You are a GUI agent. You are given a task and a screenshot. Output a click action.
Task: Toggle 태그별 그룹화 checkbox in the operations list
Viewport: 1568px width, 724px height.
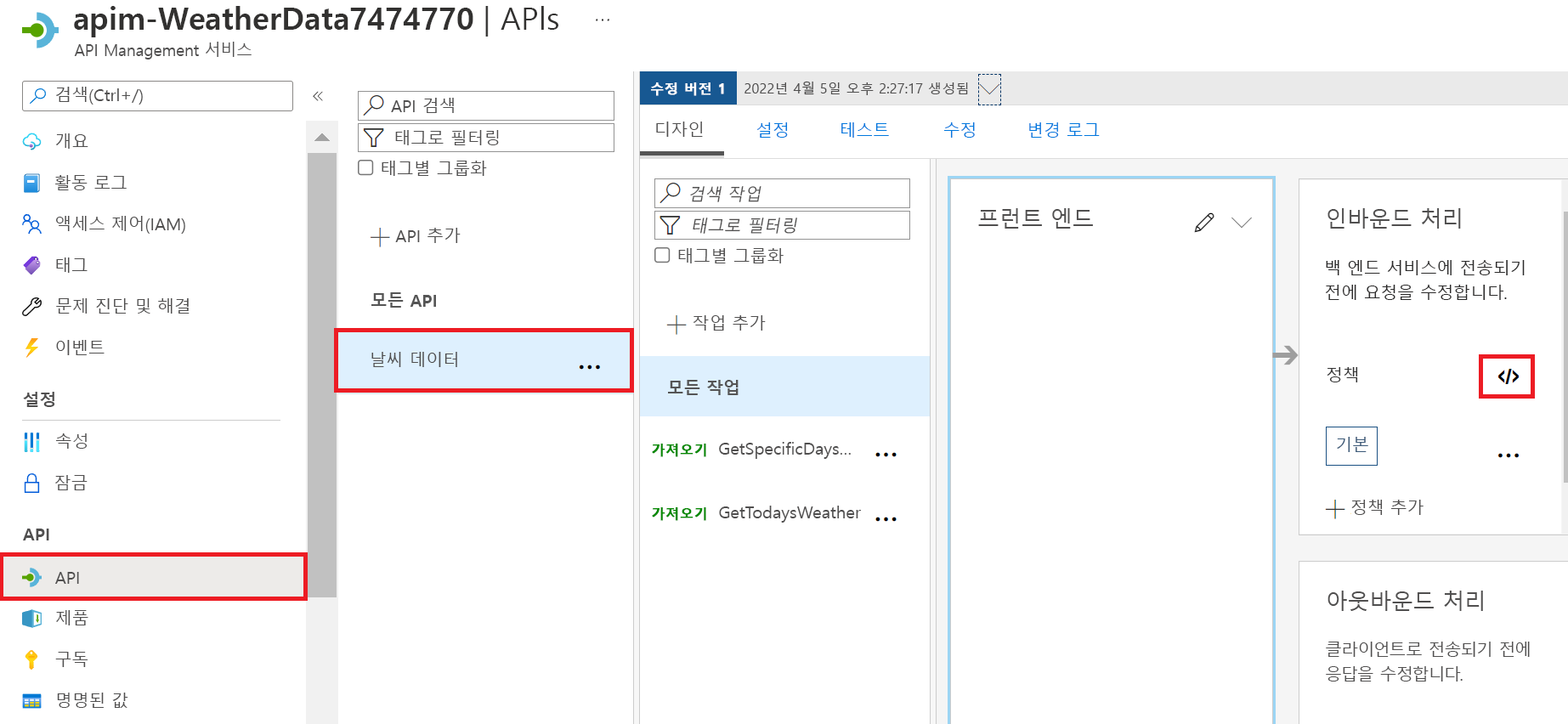pyautogui.click(x=662, y=255)
